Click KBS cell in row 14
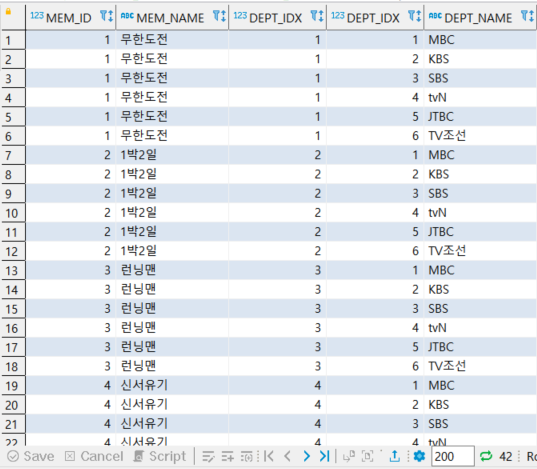The height and width of the screenshot is (469, 537). pos(480,289)
